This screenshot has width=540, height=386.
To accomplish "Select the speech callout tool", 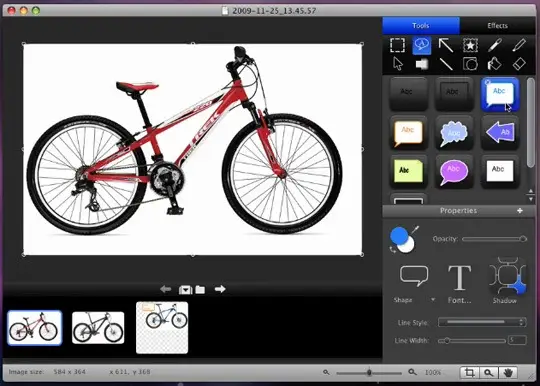I will (422, 45).
